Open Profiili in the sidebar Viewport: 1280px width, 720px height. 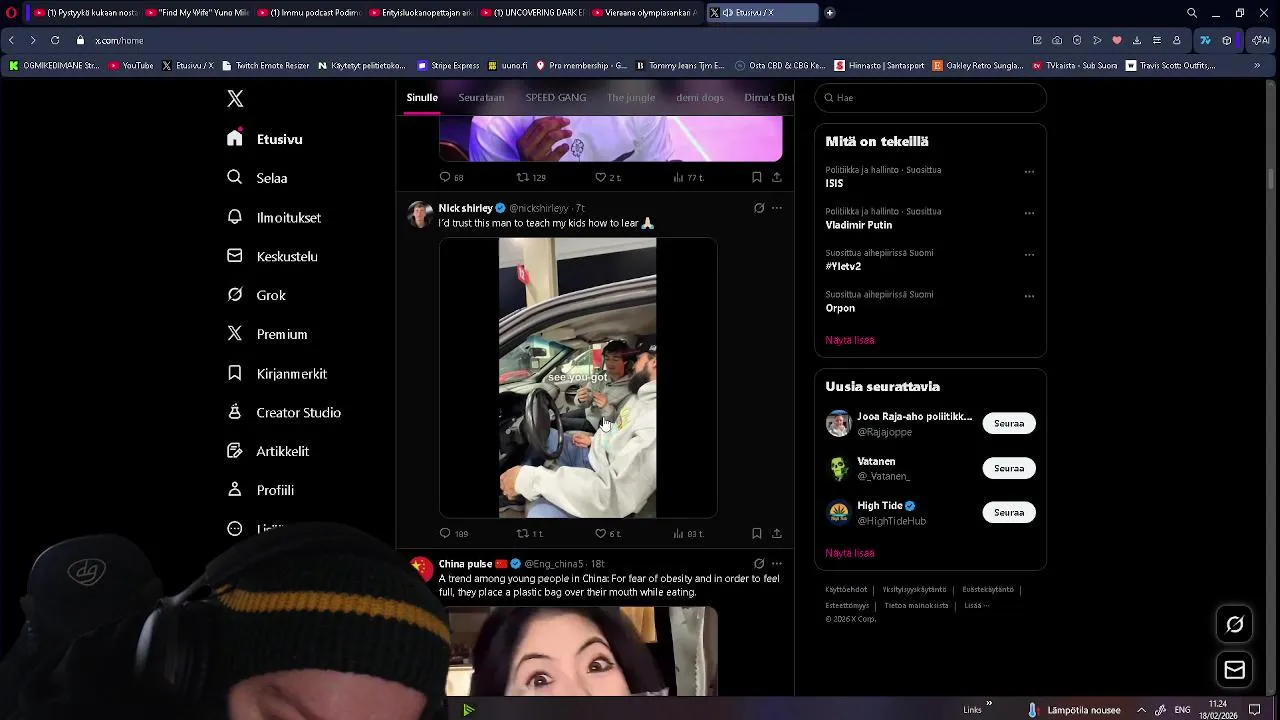tap(261, 490)
